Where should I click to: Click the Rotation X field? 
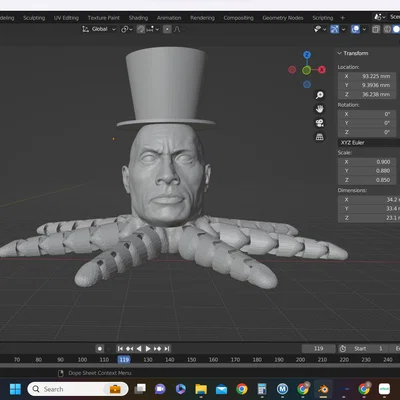[367, 114]
